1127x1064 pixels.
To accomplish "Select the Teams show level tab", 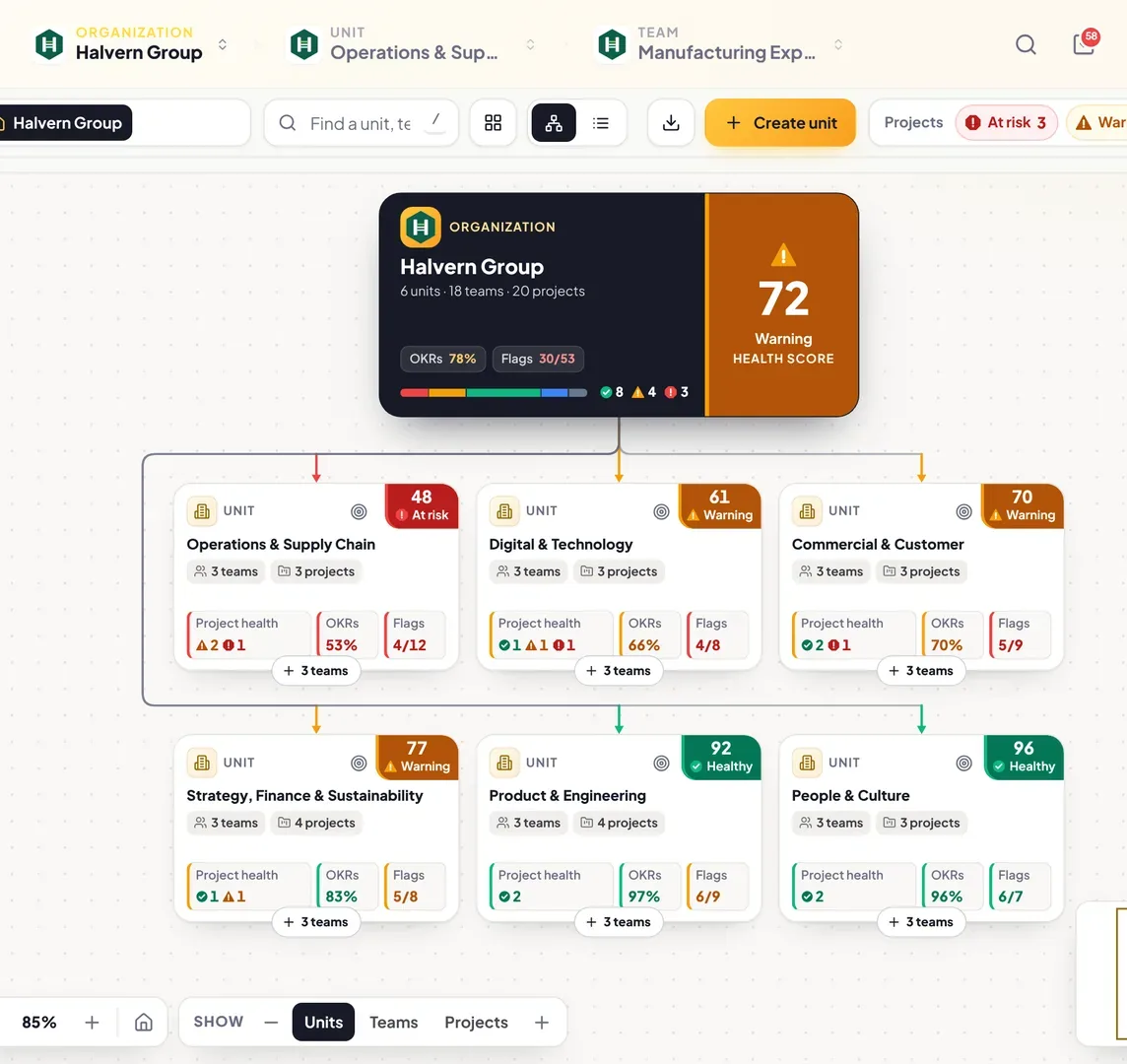I will [x=394, y=1023].
